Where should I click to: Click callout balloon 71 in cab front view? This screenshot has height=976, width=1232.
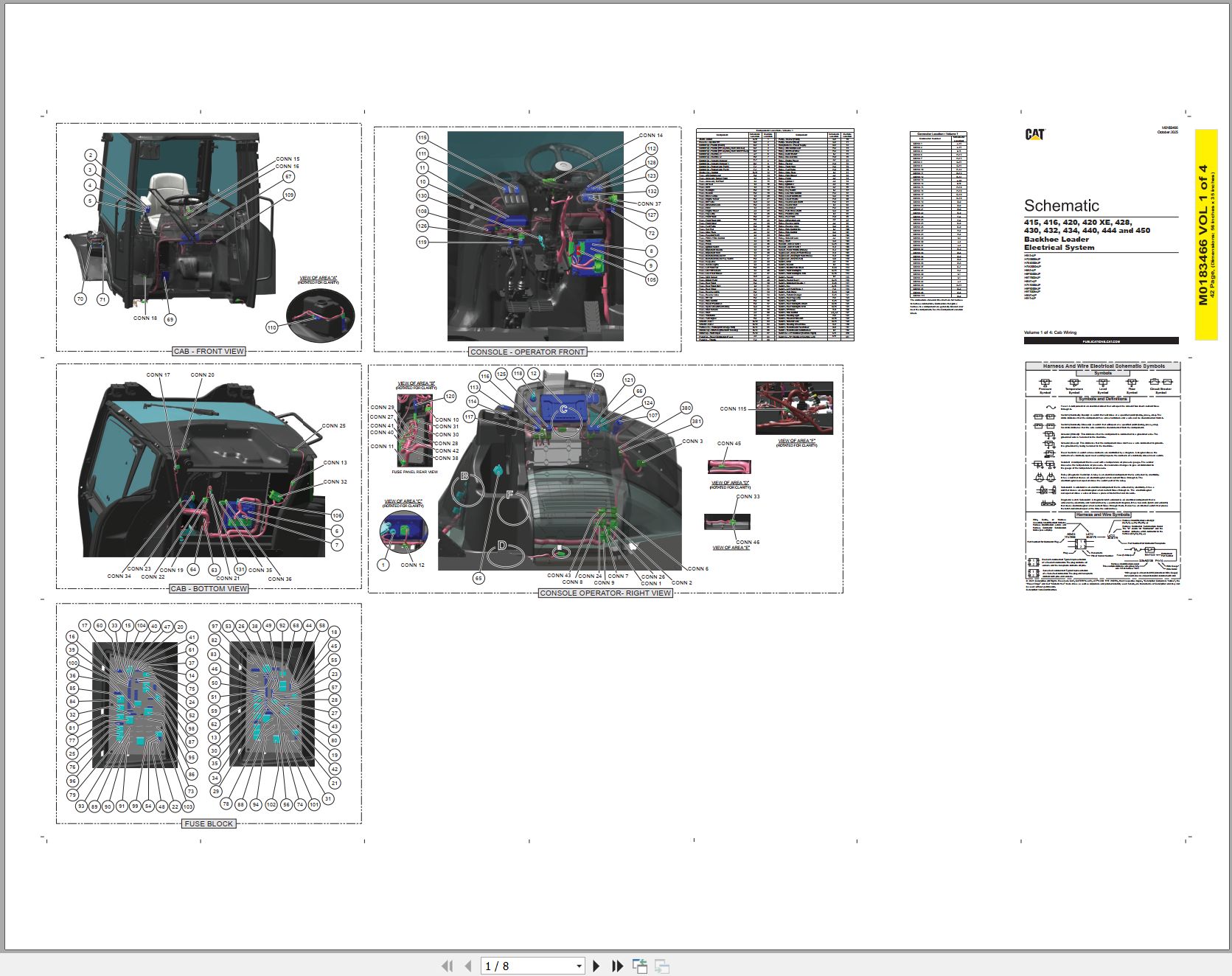click(x=102, y=299)
